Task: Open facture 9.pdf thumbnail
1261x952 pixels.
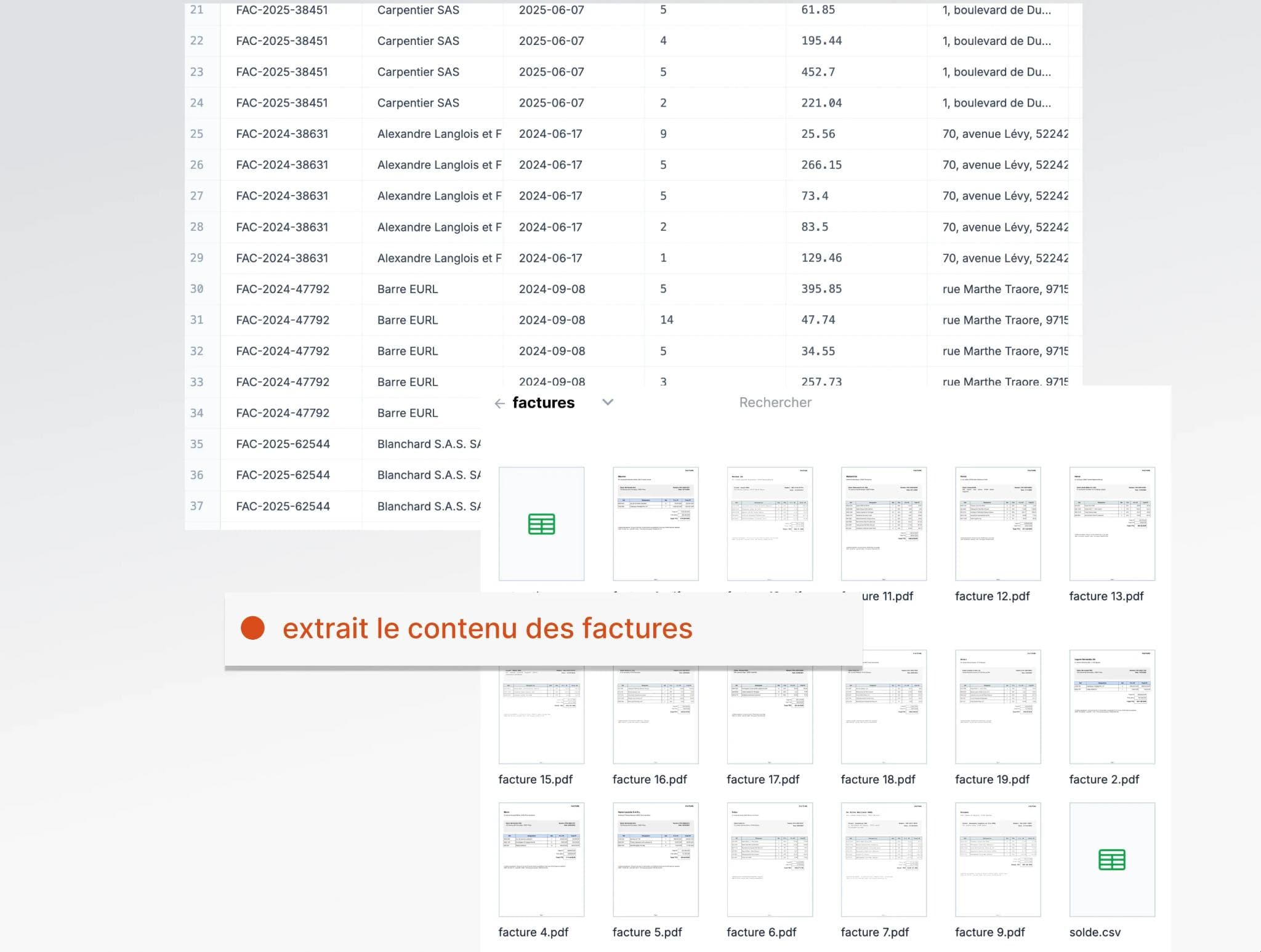Action: [x=997, y=860]
